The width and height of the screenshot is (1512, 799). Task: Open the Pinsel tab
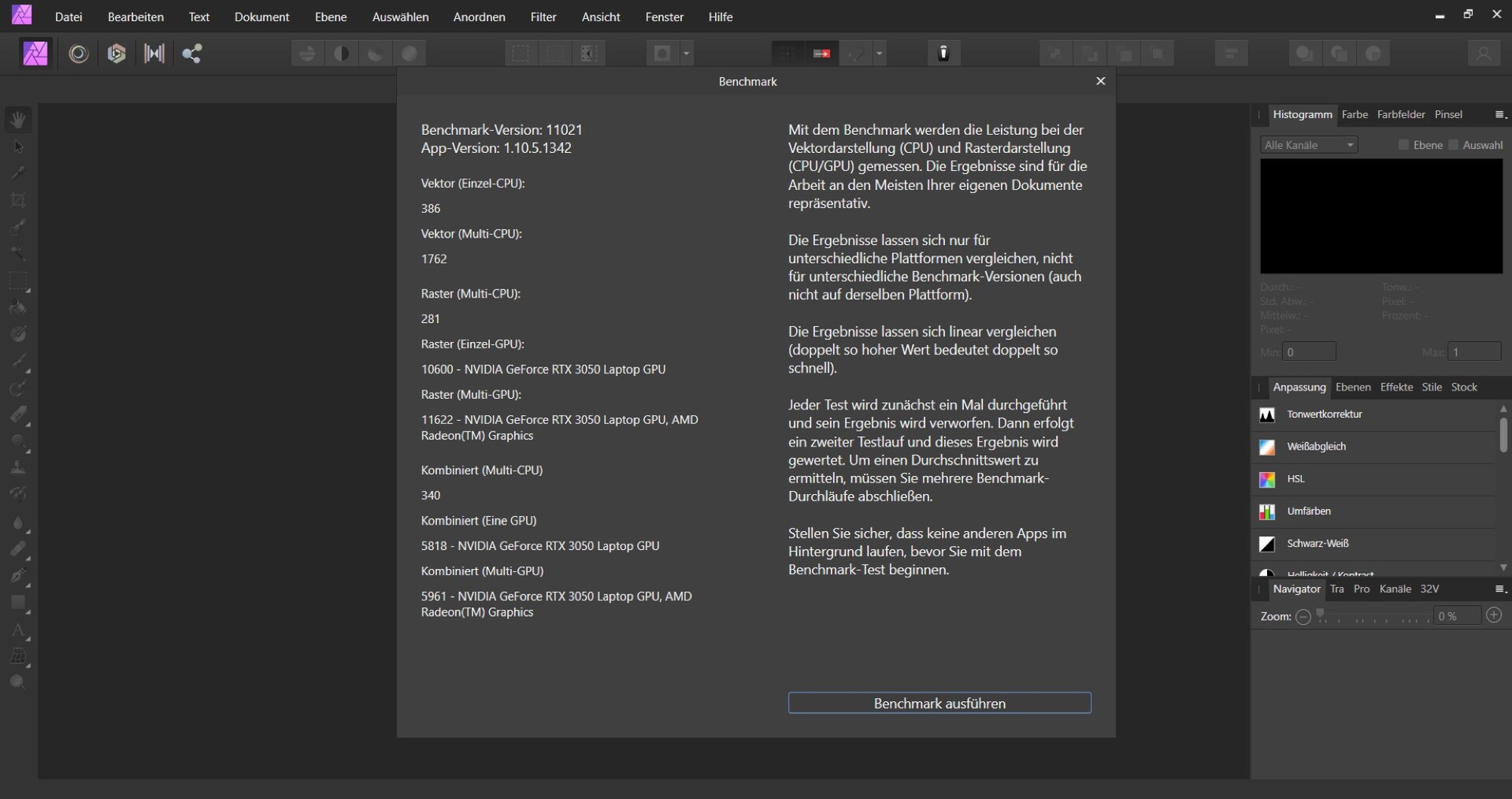1448,114
